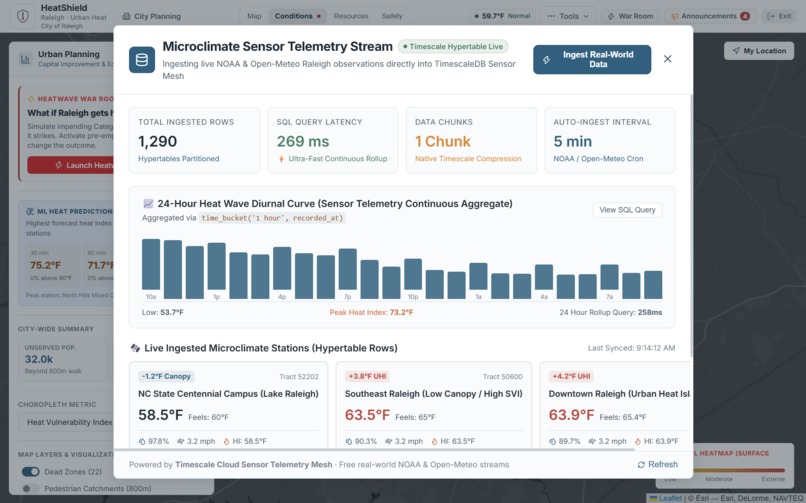Viewport: 806px width, 503px height.
Task: Click the Urban Planning chart icon in the sidebar
Action: tap(25, 59)
